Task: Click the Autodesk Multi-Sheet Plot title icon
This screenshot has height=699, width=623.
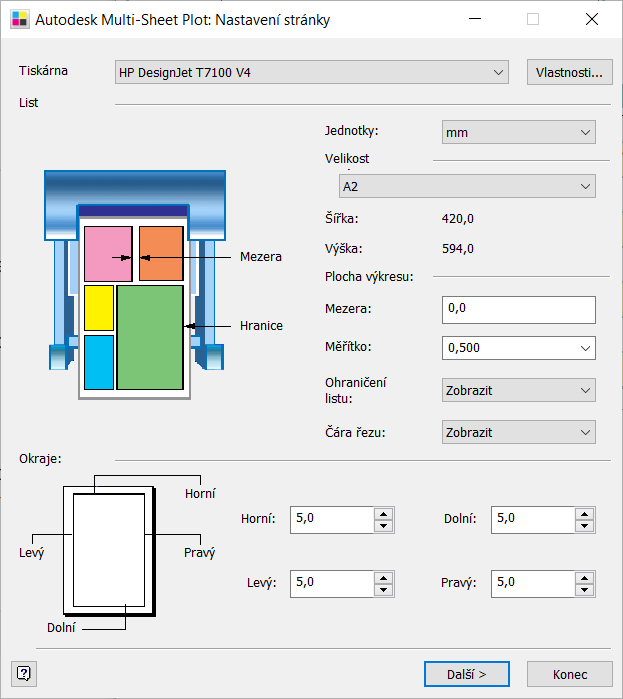Action: 19,20
